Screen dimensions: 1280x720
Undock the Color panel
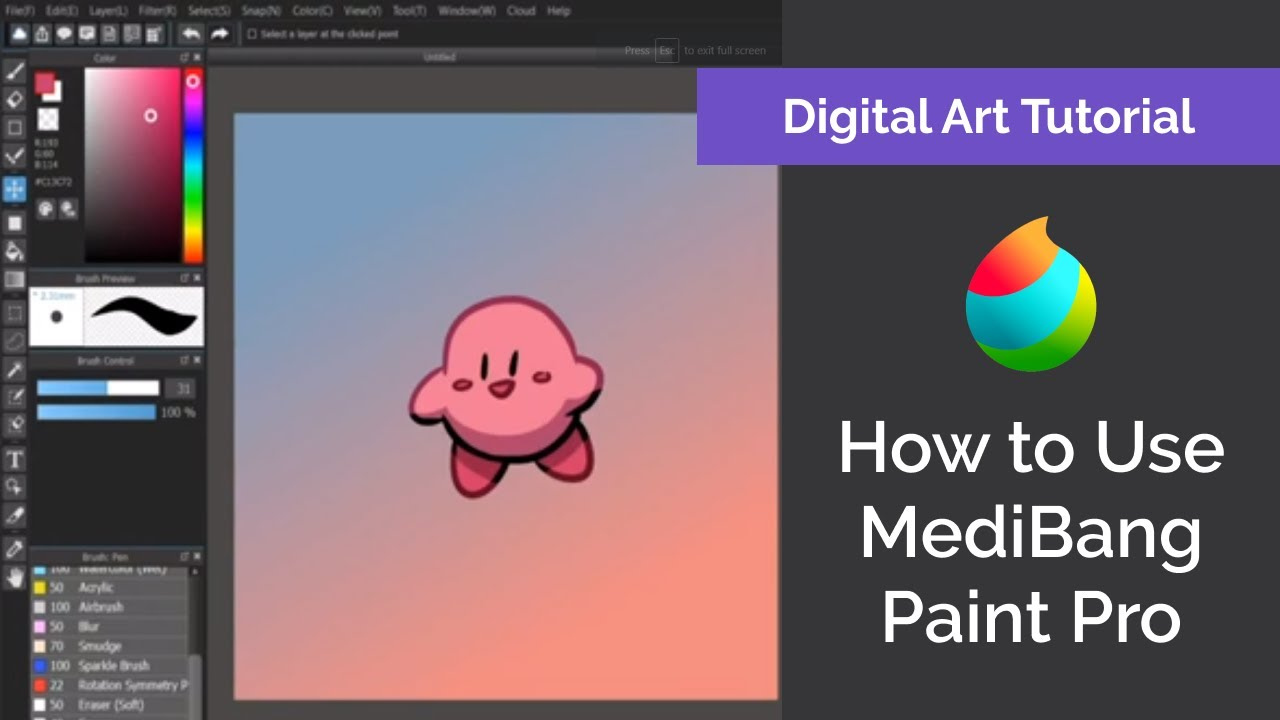(185, 58)
